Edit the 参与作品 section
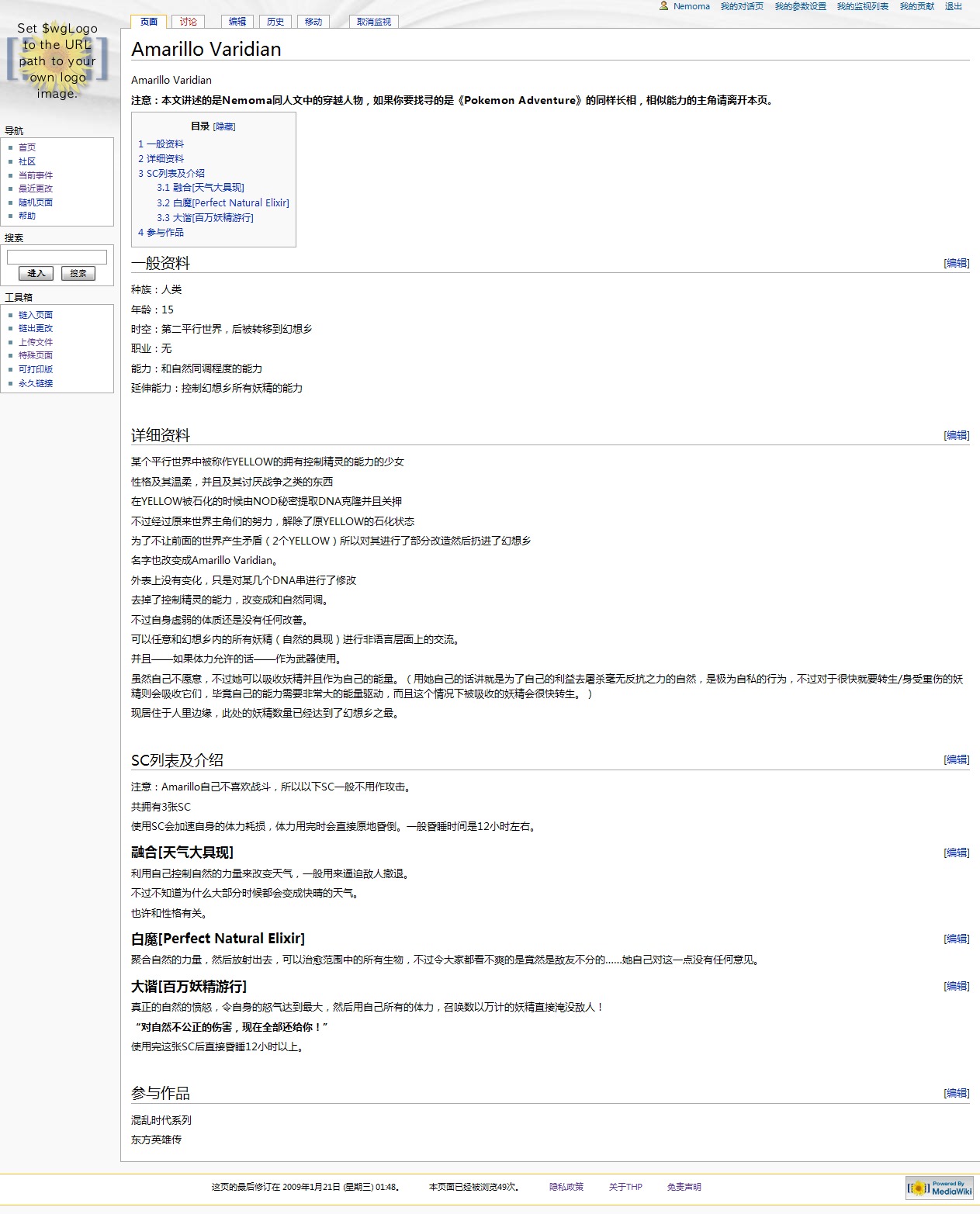 point(957,1093)
